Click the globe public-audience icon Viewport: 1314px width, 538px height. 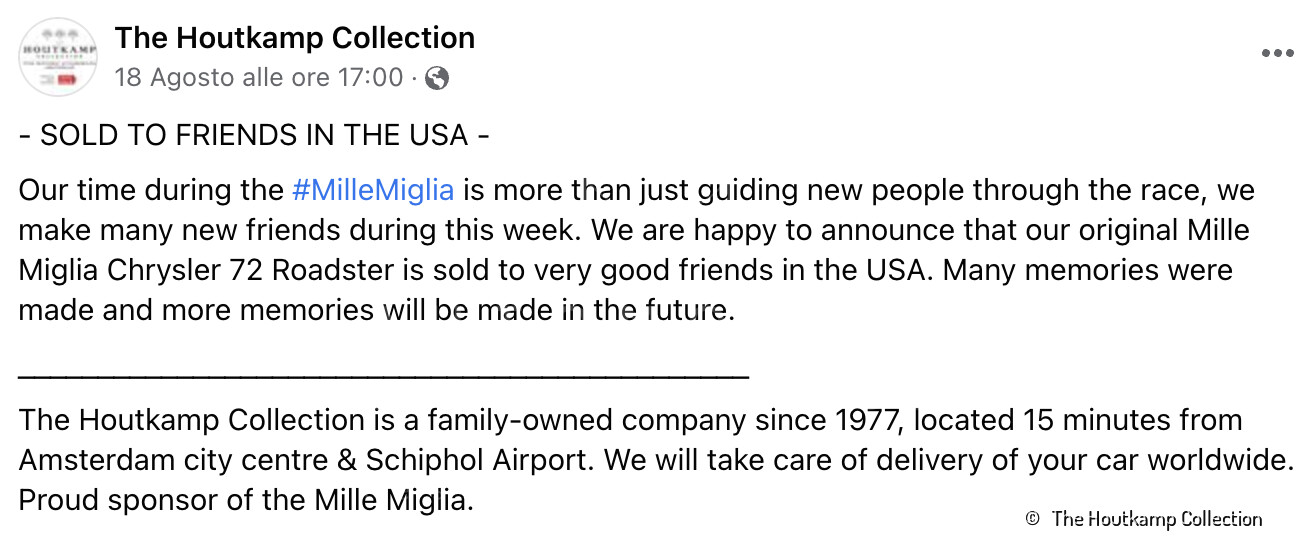tap(437, 78)
